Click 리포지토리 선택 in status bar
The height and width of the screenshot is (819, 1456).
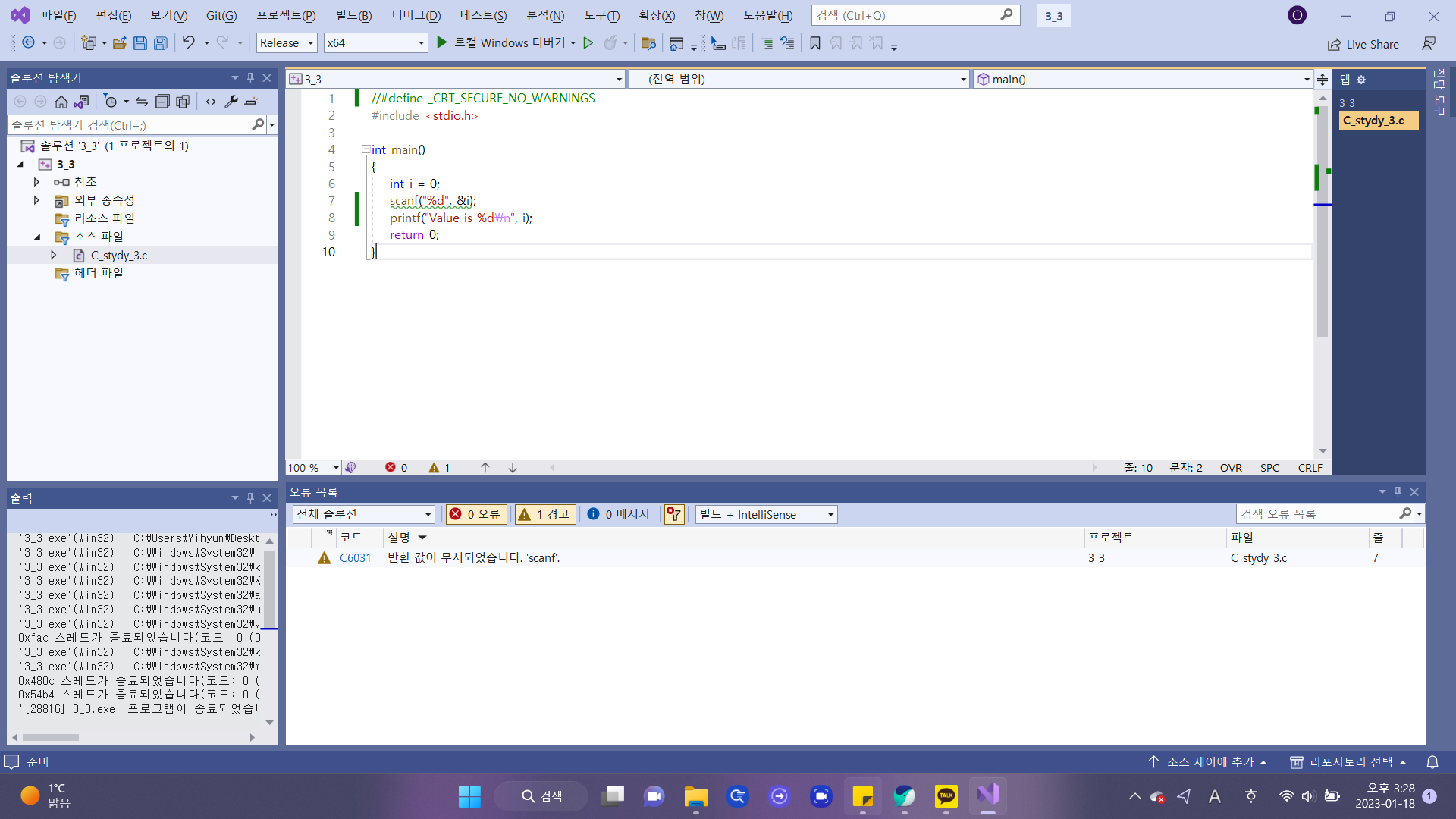coord(1349,761)
